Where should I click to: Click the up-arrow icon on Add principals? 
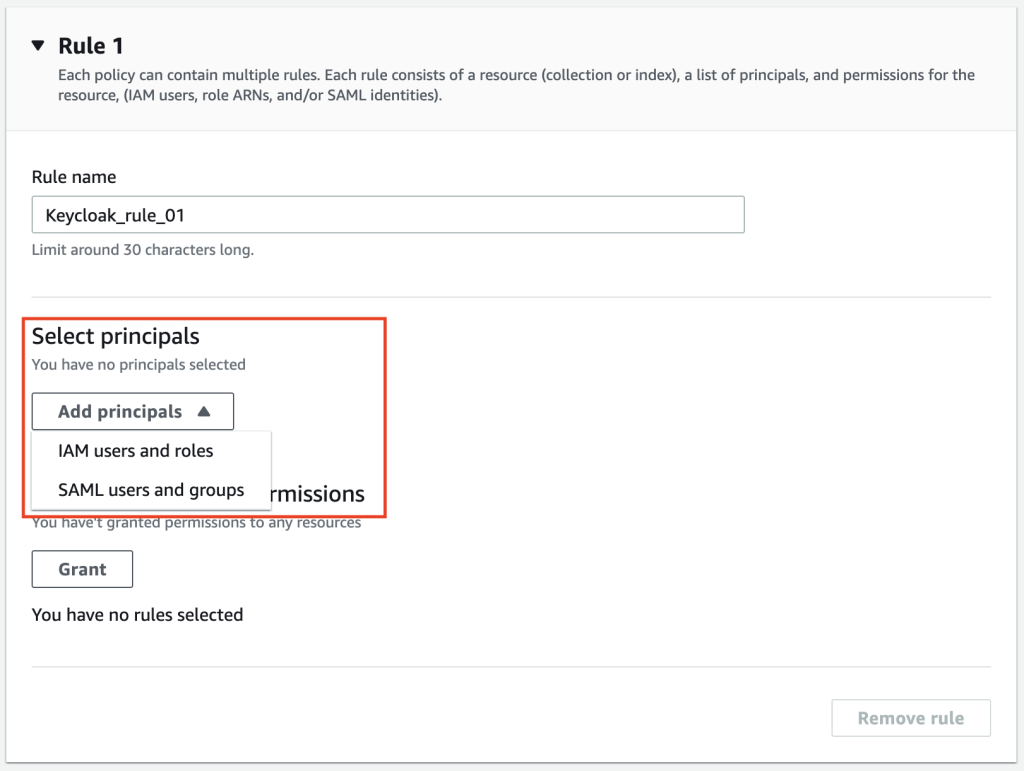tap(204, 411)
